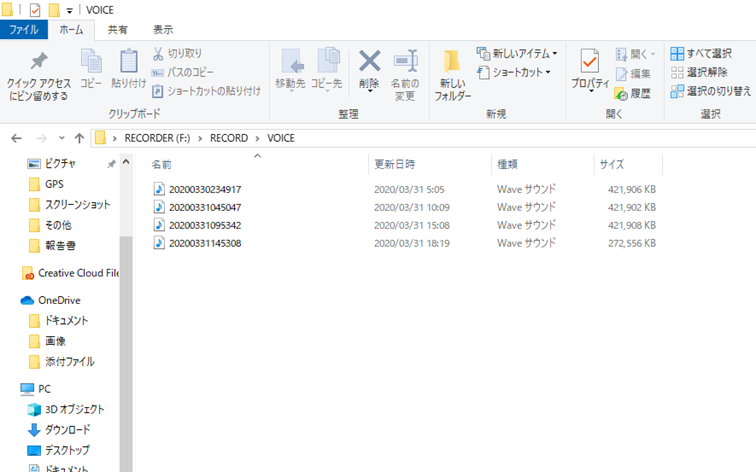Go up one folder level
The width and height of the screenshot is (756, 472).
80,138
